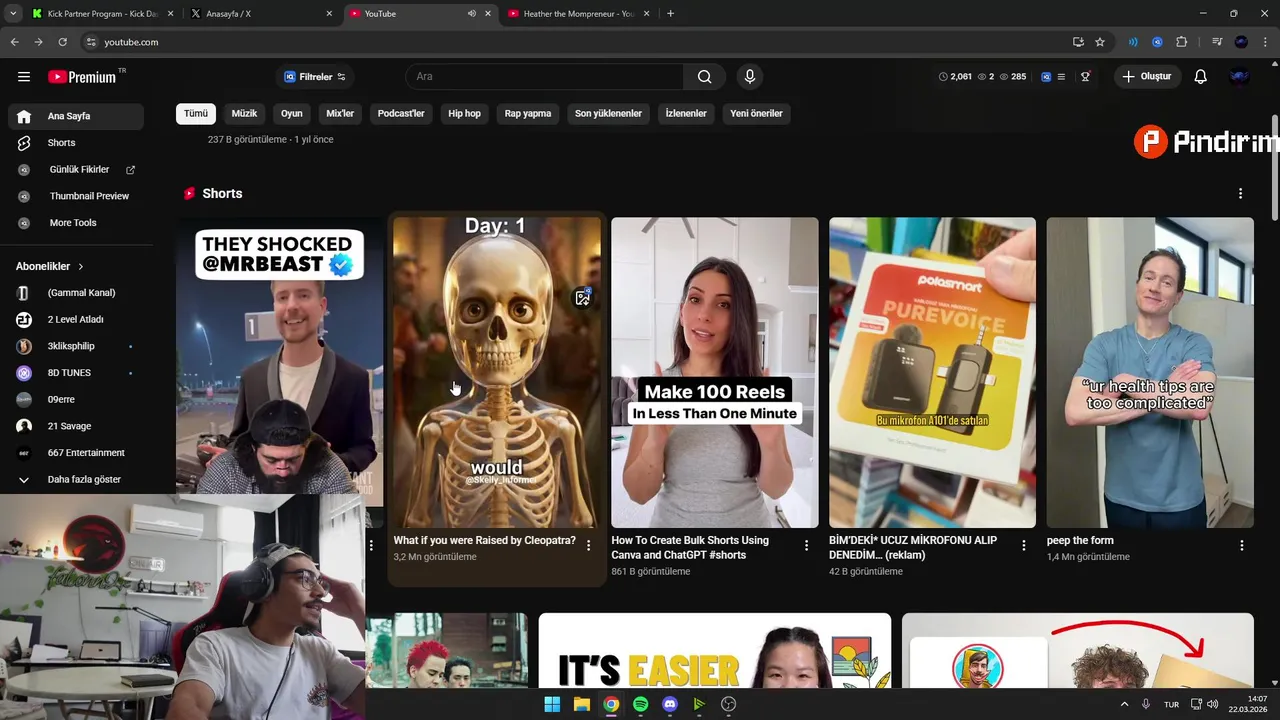Open More Tools in sidebar
1280x720 pixels.
[76, 223]
